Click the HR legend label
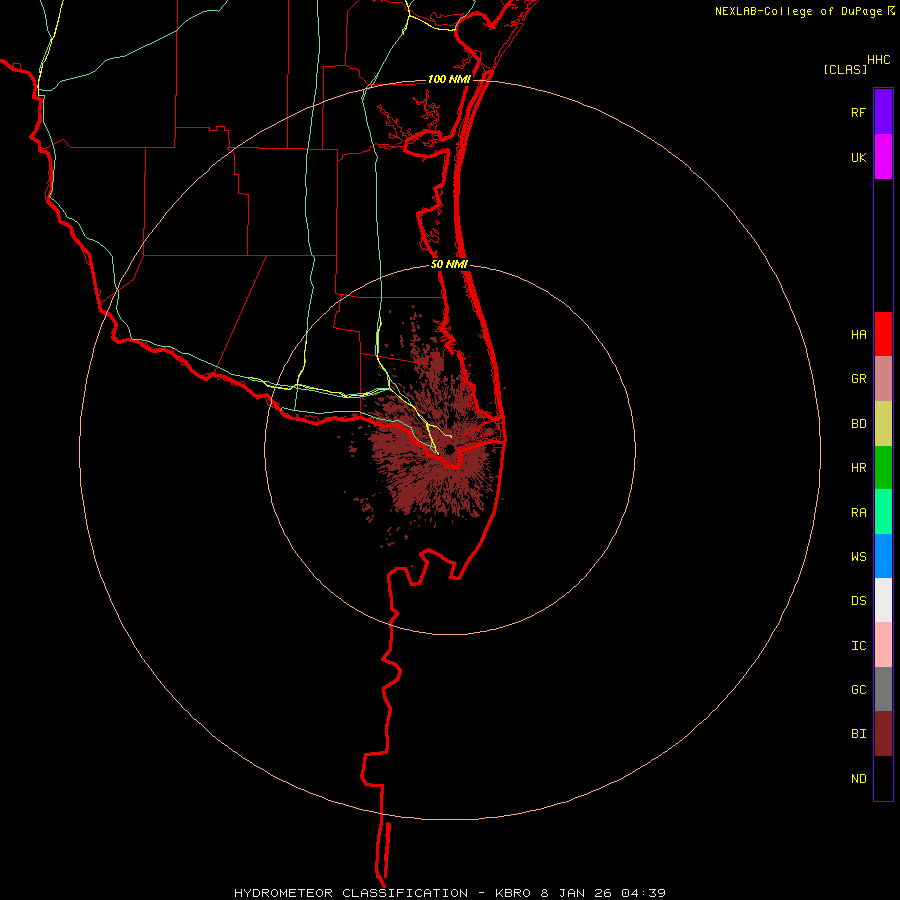The height and width of the screenshot is (900, 900). pyautogui.click(x=858, y=468)
